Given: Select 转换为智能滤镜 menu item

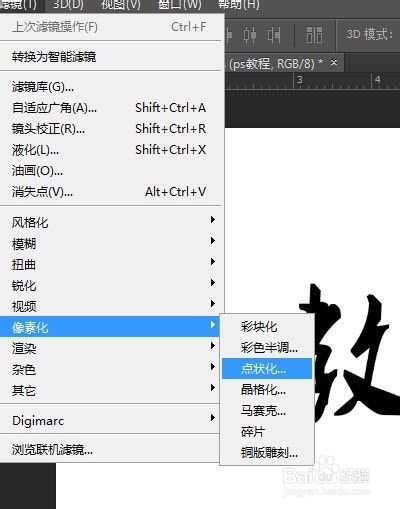Looking at the screenshot, I should [x=110, y=57].
